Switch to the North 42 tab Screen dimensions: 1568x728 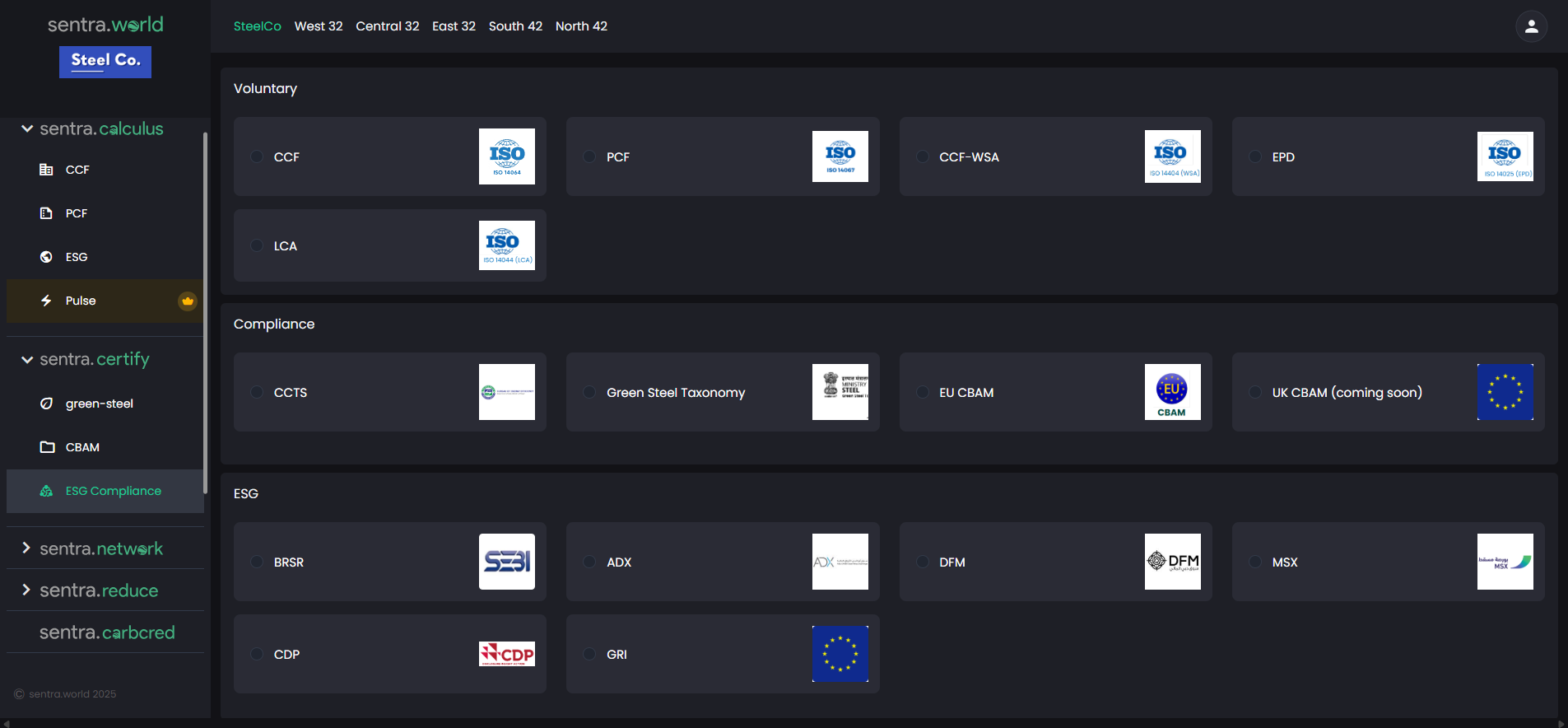pyautogui.click(x=581, y=26)
